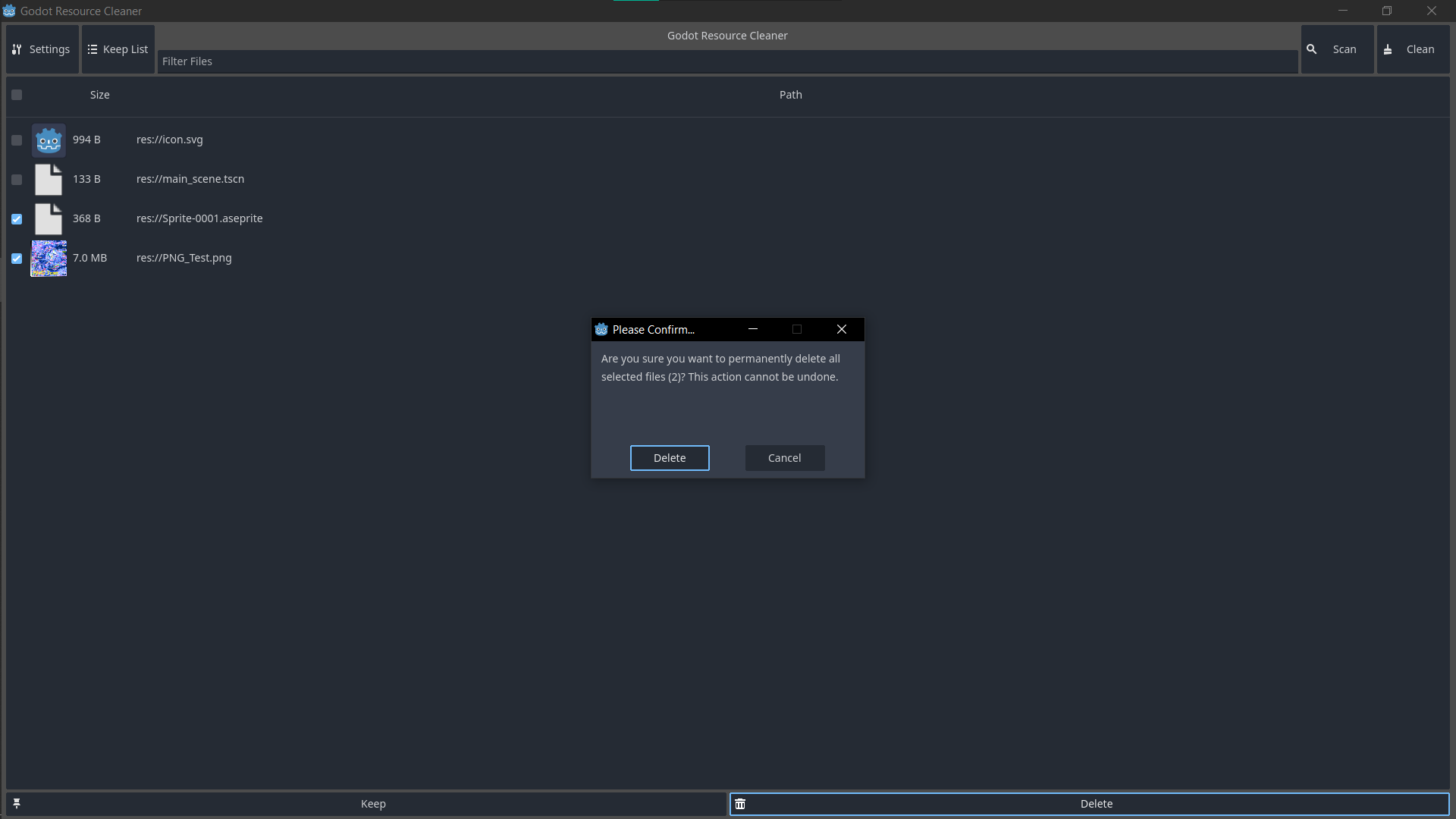
Task: Click the 994 B size value
Action: point(86,140)
